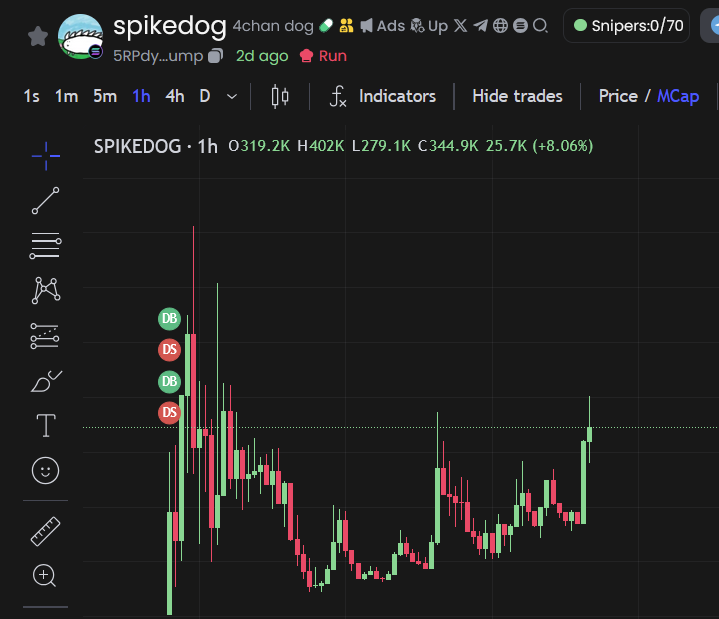This screenshot has height=619, width=719.
Task: Click the upper red DS trade marker
Action: 169,350
